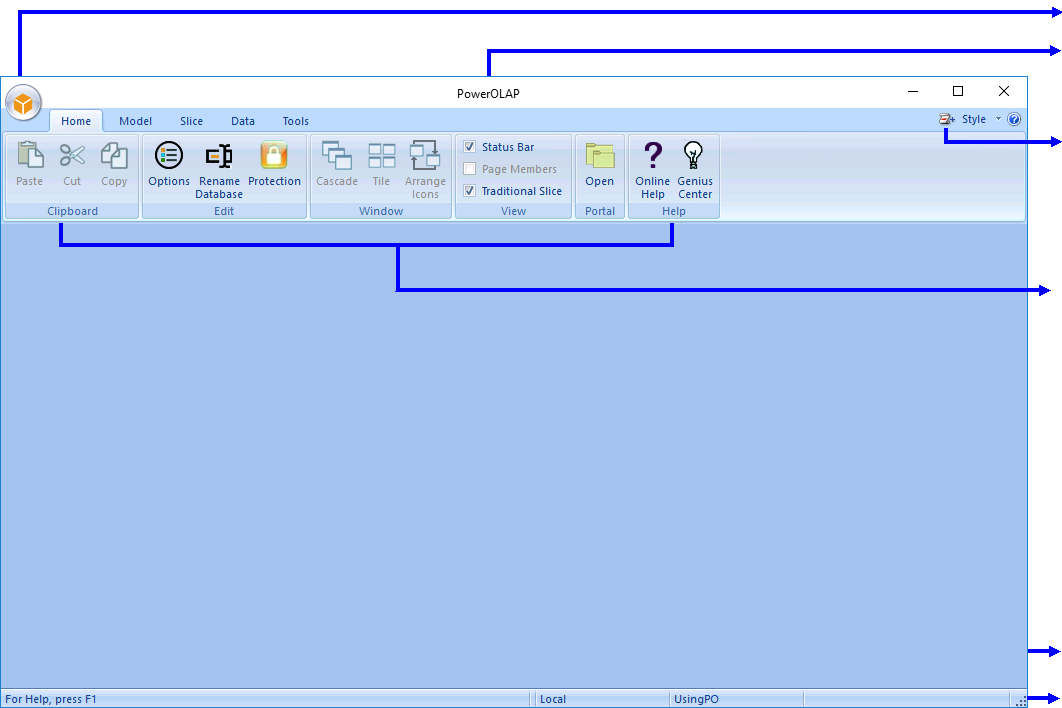This screenshot has width=1062, height=708.
Task: Switch to the Model ribbon tab
Action: tap(135, 121)
